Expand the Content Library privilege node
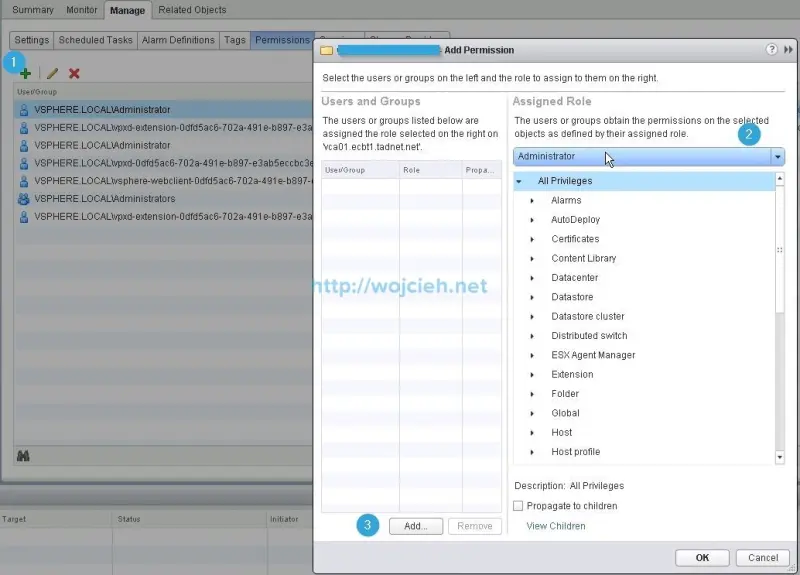This screenshot has height=575, width=800. pyautogui.click(x=532, y=259)
